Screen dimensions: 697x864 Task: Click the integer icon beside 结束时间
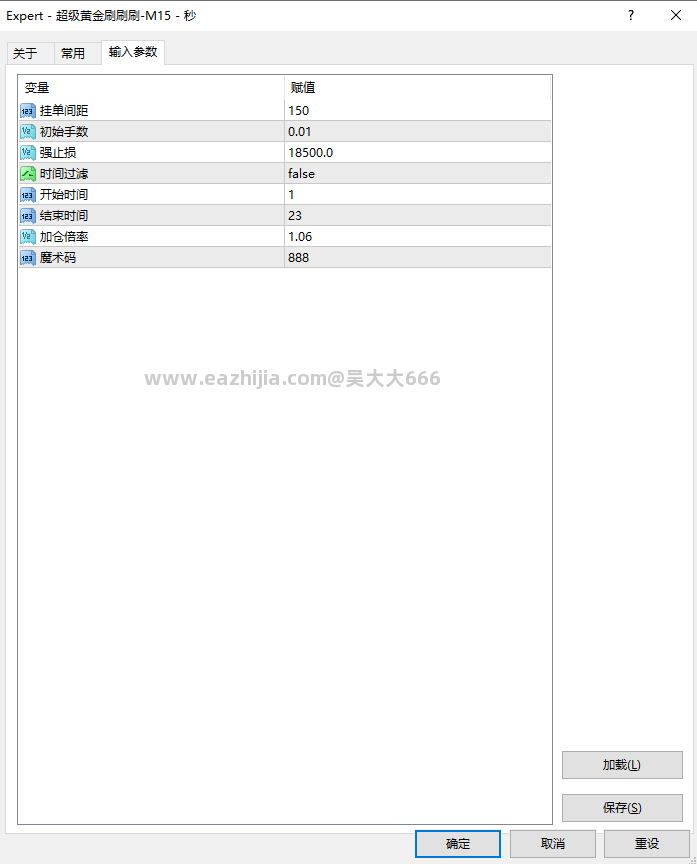coord(28,215)
